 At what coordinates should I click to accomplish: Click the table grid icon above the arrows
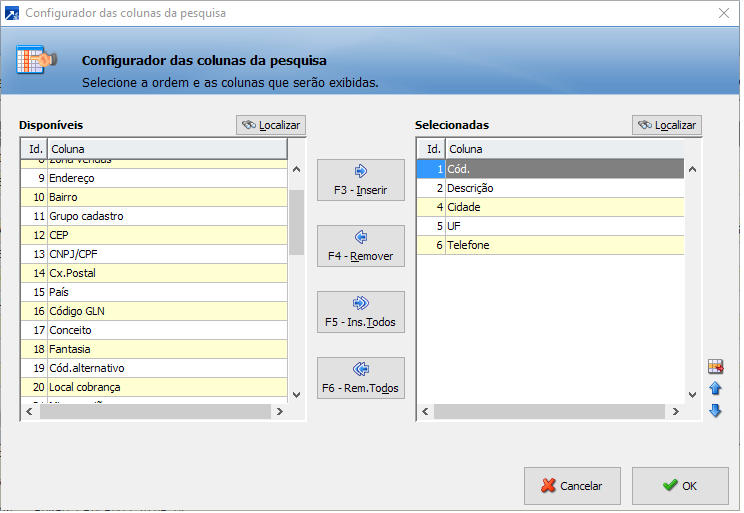715,367
